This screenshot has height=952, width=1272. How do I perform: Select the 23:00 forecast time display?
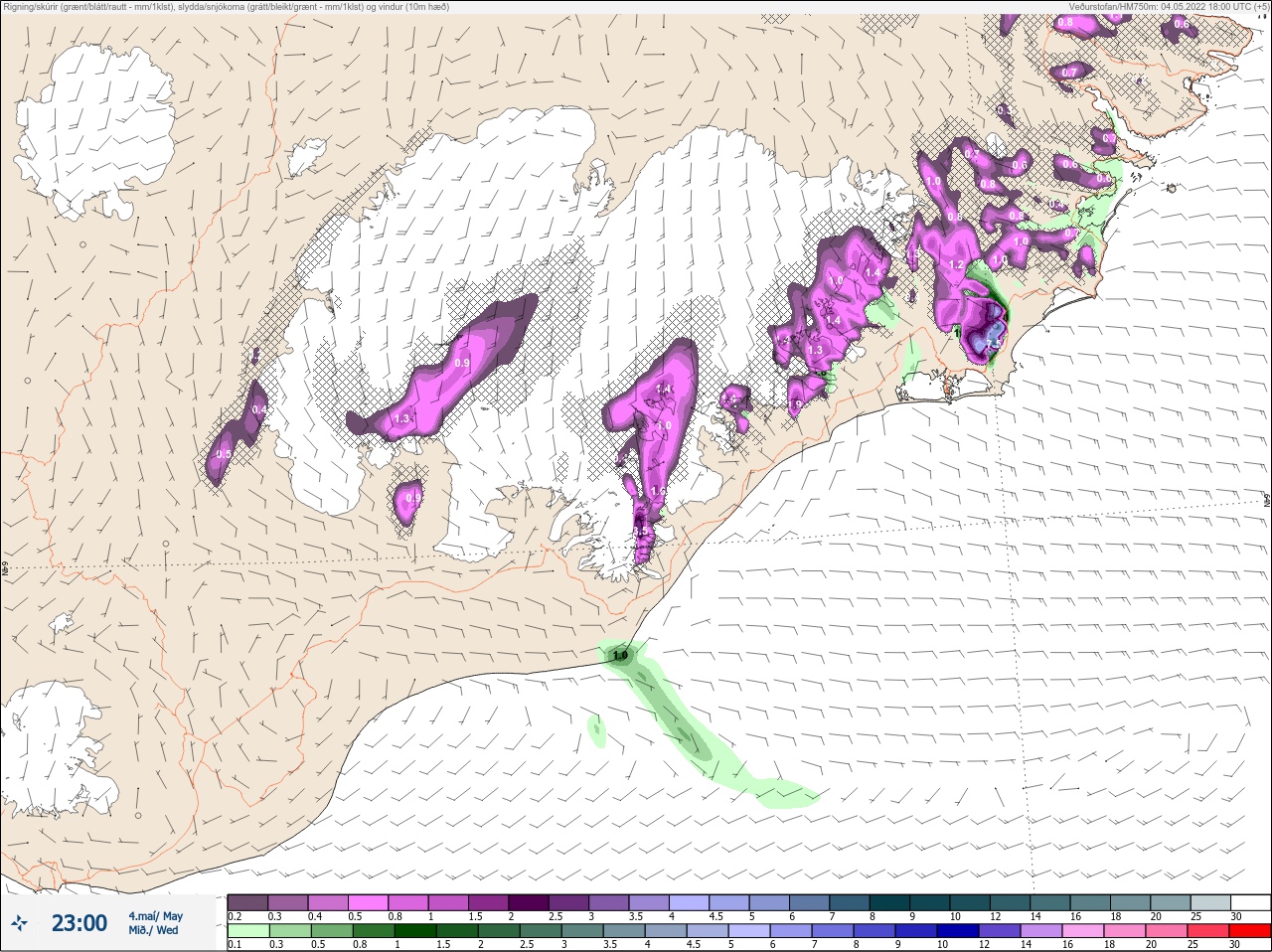pos(79,923)
